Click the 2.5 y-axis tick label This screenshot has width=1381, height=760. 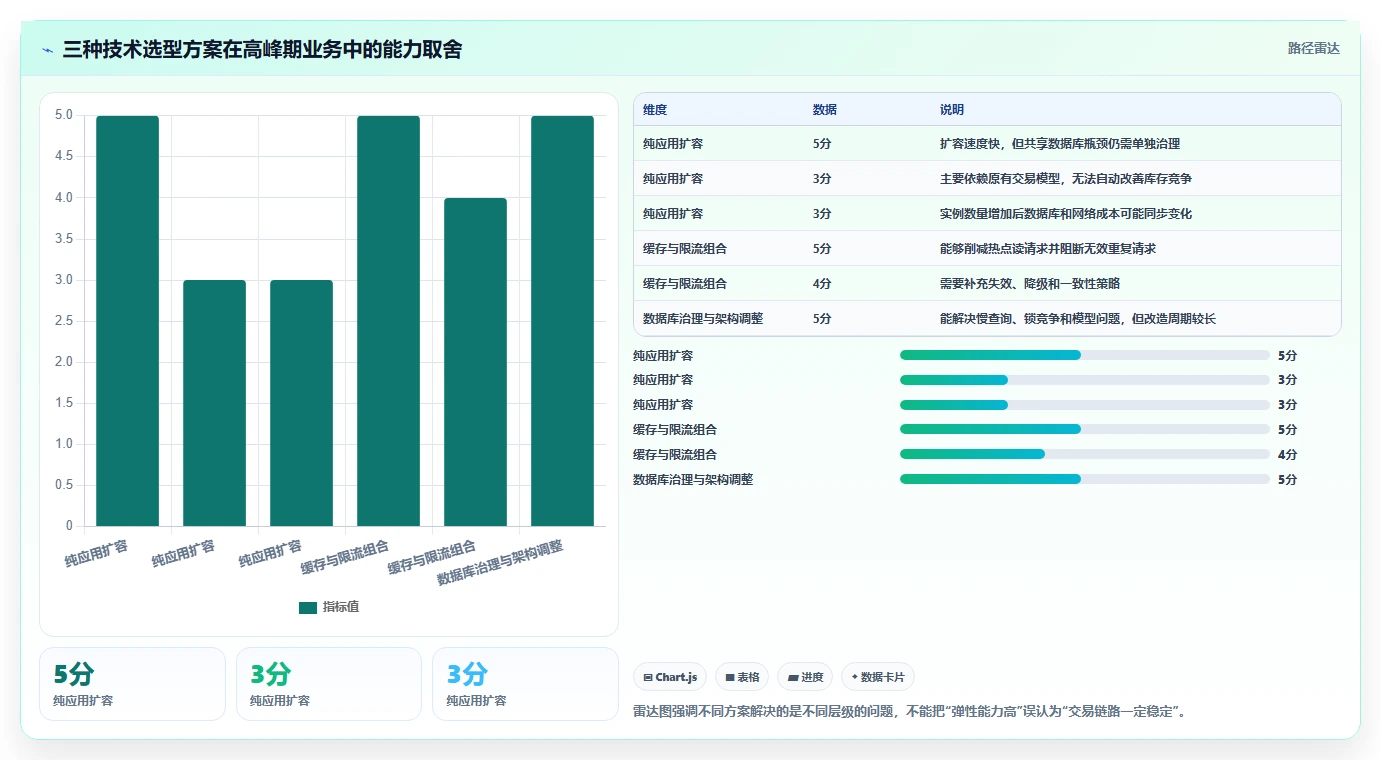coord(64,321)
